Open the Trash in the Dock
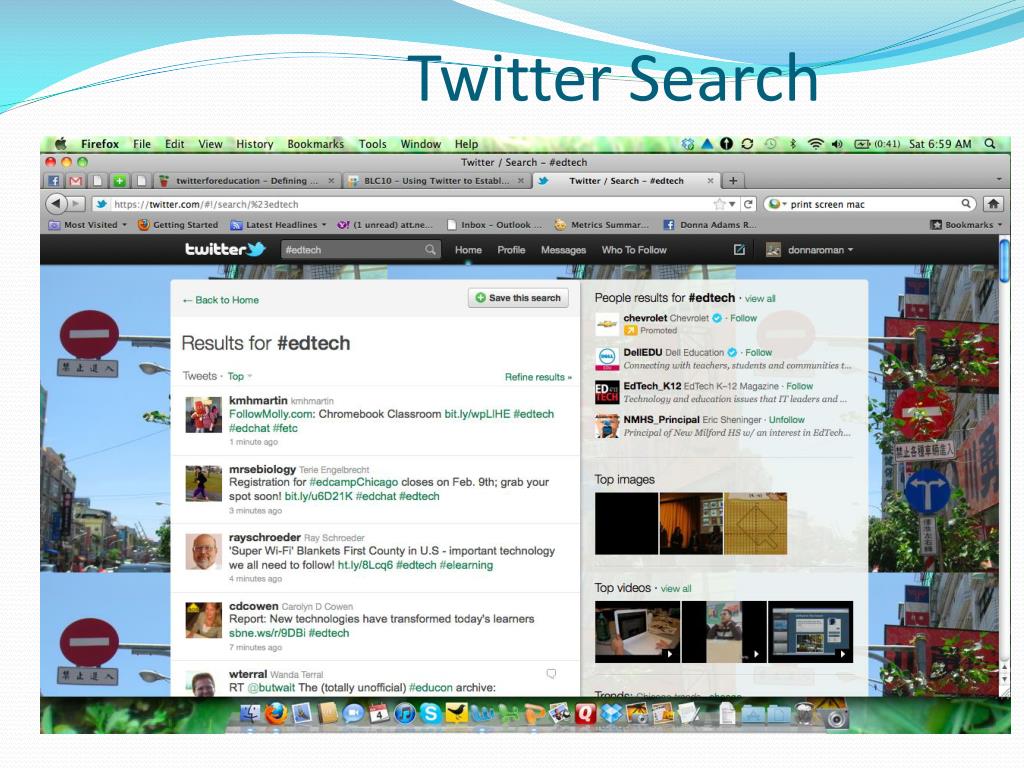Screen dimensions: 1024x768 point(804,714)
